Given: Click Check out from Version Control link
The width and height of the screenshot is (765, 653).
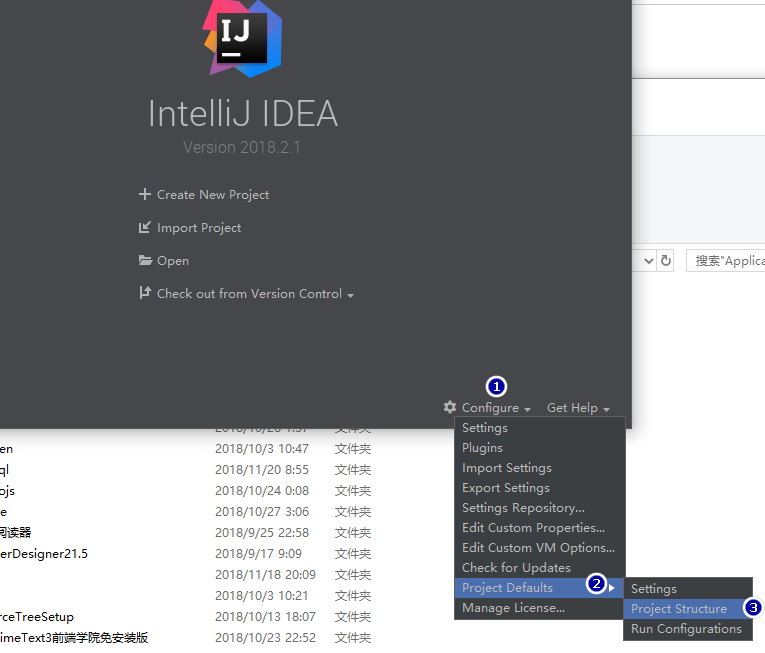Looking at the screenshot, I should [x=249, y=293].
